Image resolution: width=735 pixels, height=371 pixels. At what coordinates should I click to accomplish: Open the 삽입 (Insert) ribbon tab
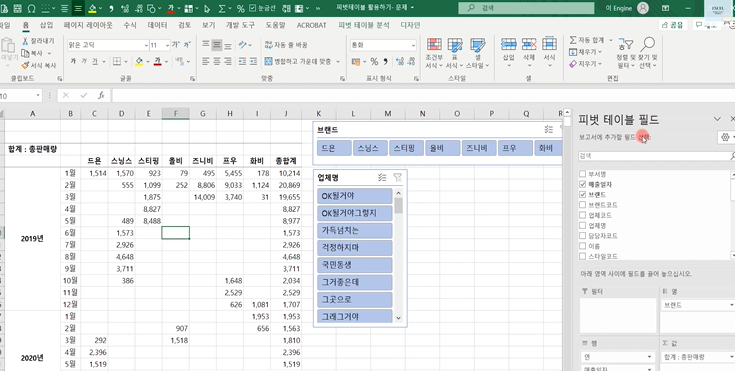(x=46, y=25)
